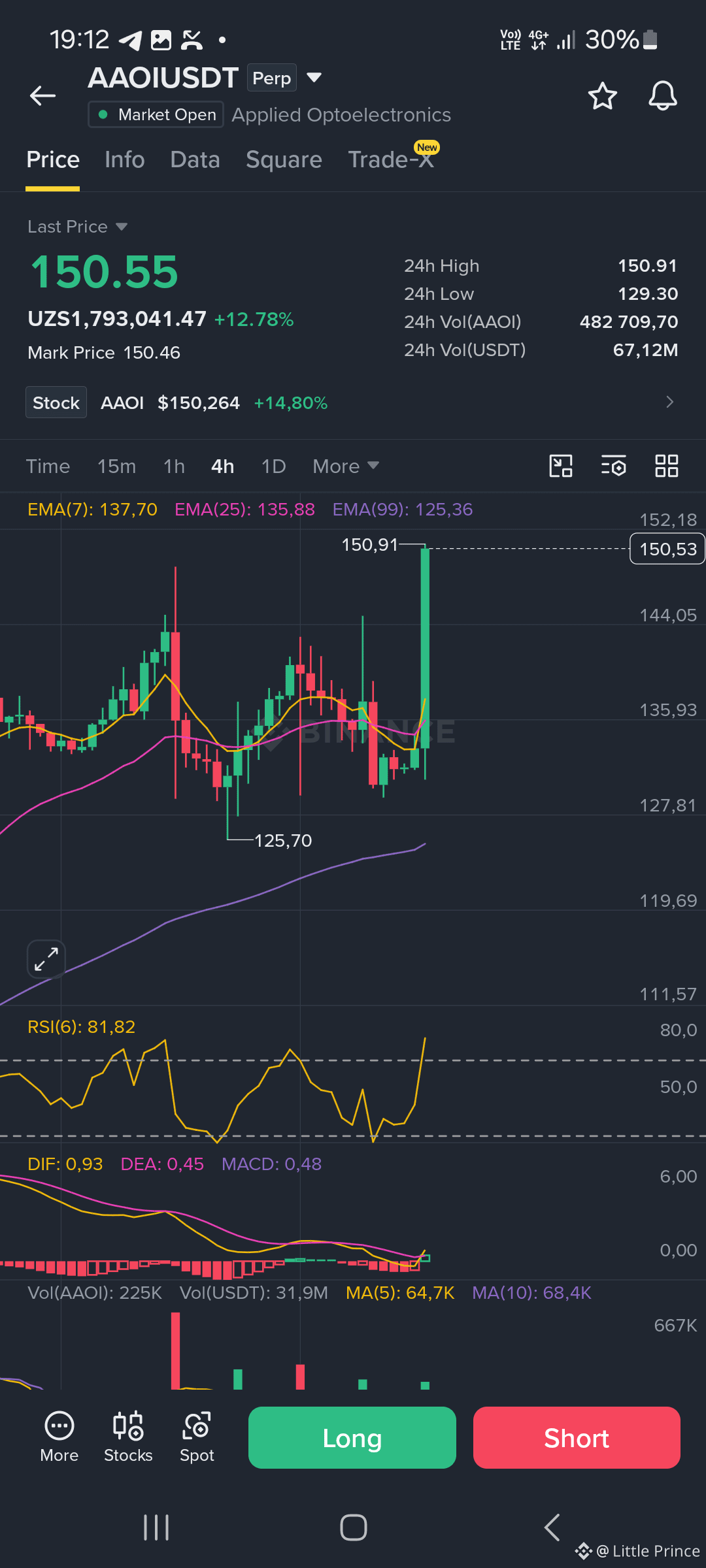Open AAOI stock details chevron

click(669, 402)
